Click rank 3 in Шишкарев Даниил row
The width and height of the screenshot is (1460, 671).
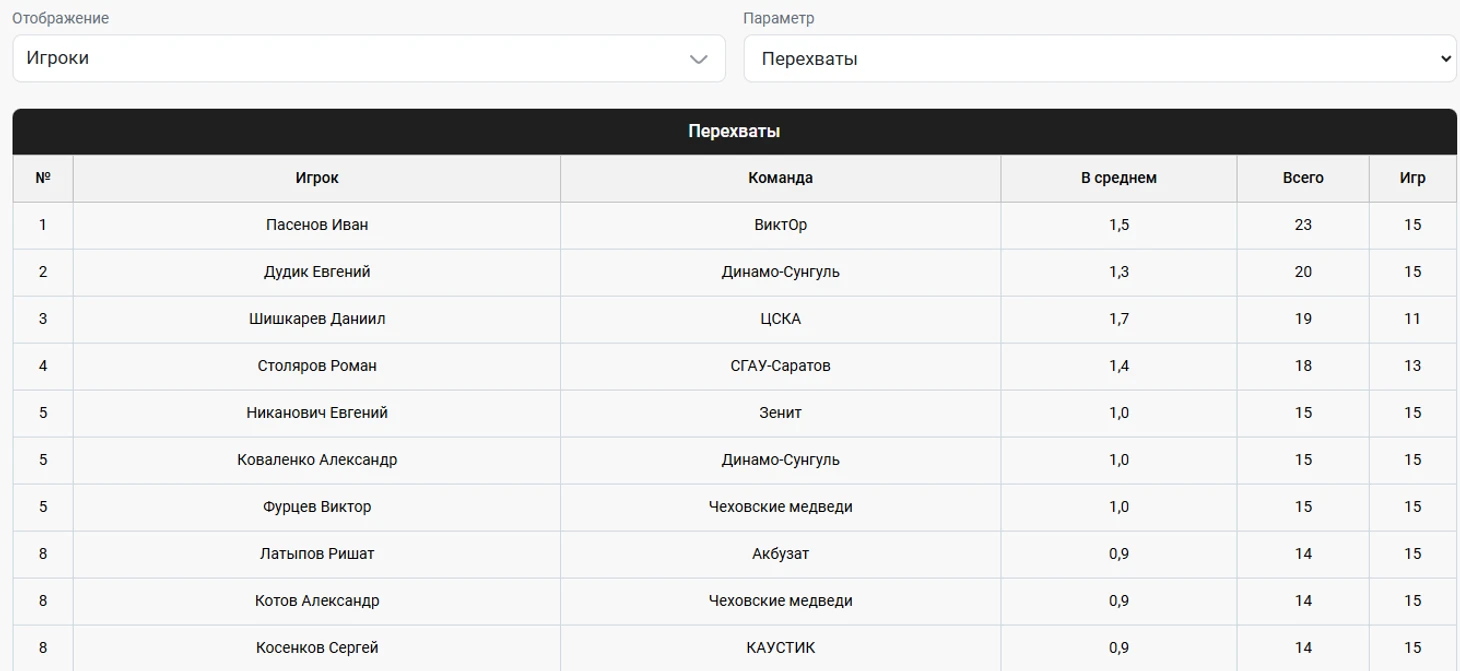43,319
